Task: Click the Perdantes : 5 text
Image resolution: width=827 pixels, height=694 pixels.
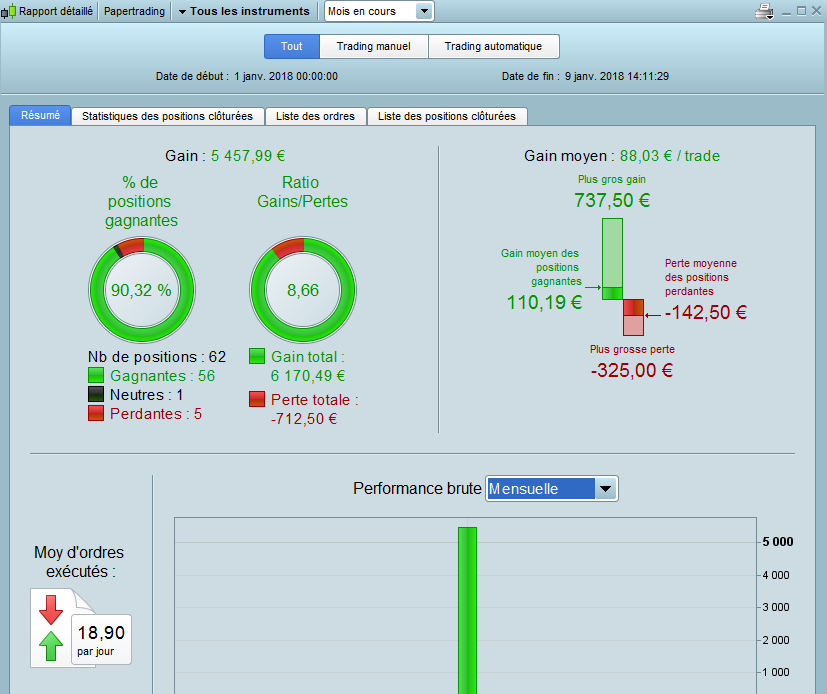Action: tap(156, 414)
